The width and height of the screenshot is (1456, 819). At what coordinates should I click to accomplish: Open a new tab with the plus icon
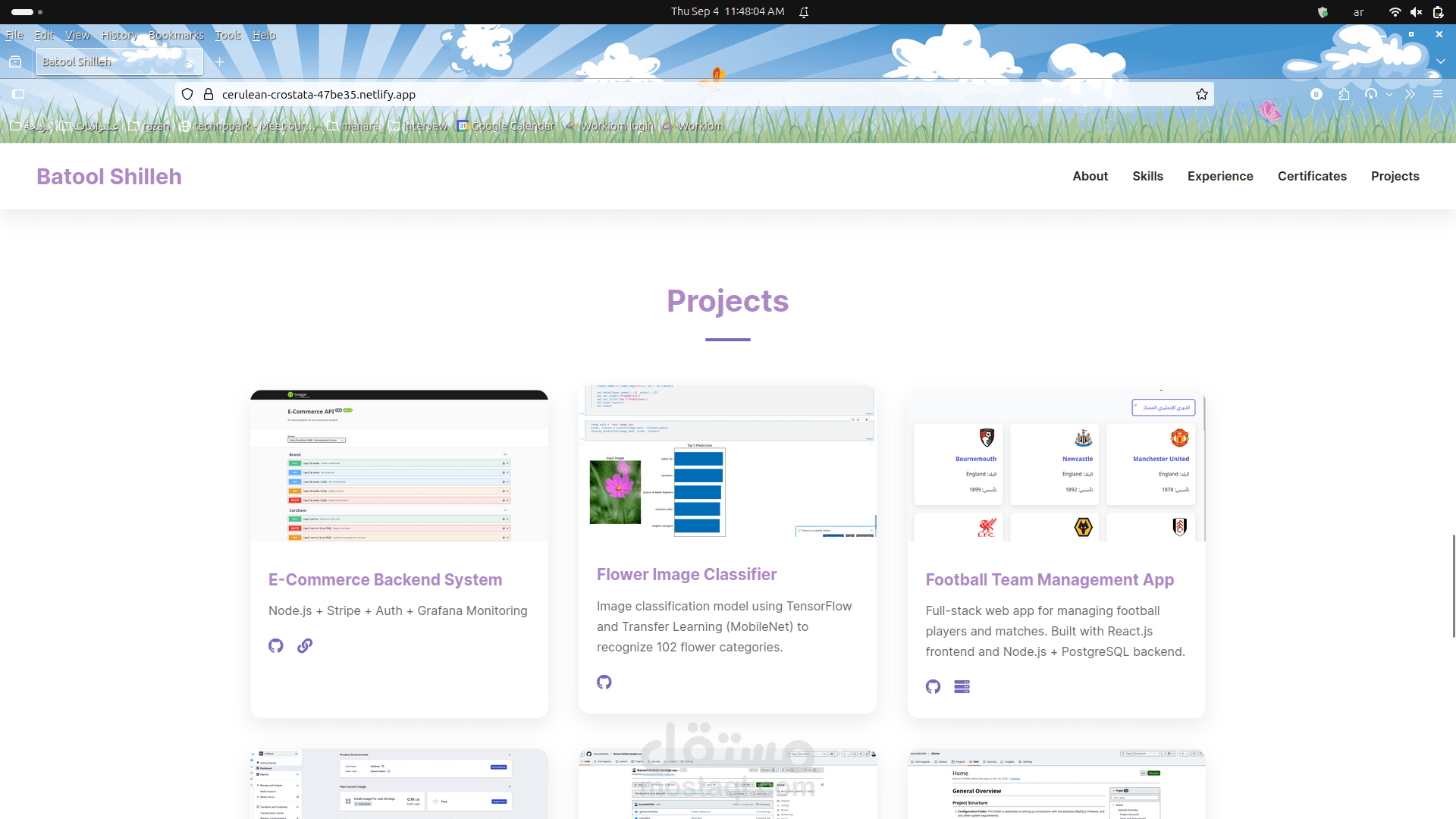(x=220, y=61)
